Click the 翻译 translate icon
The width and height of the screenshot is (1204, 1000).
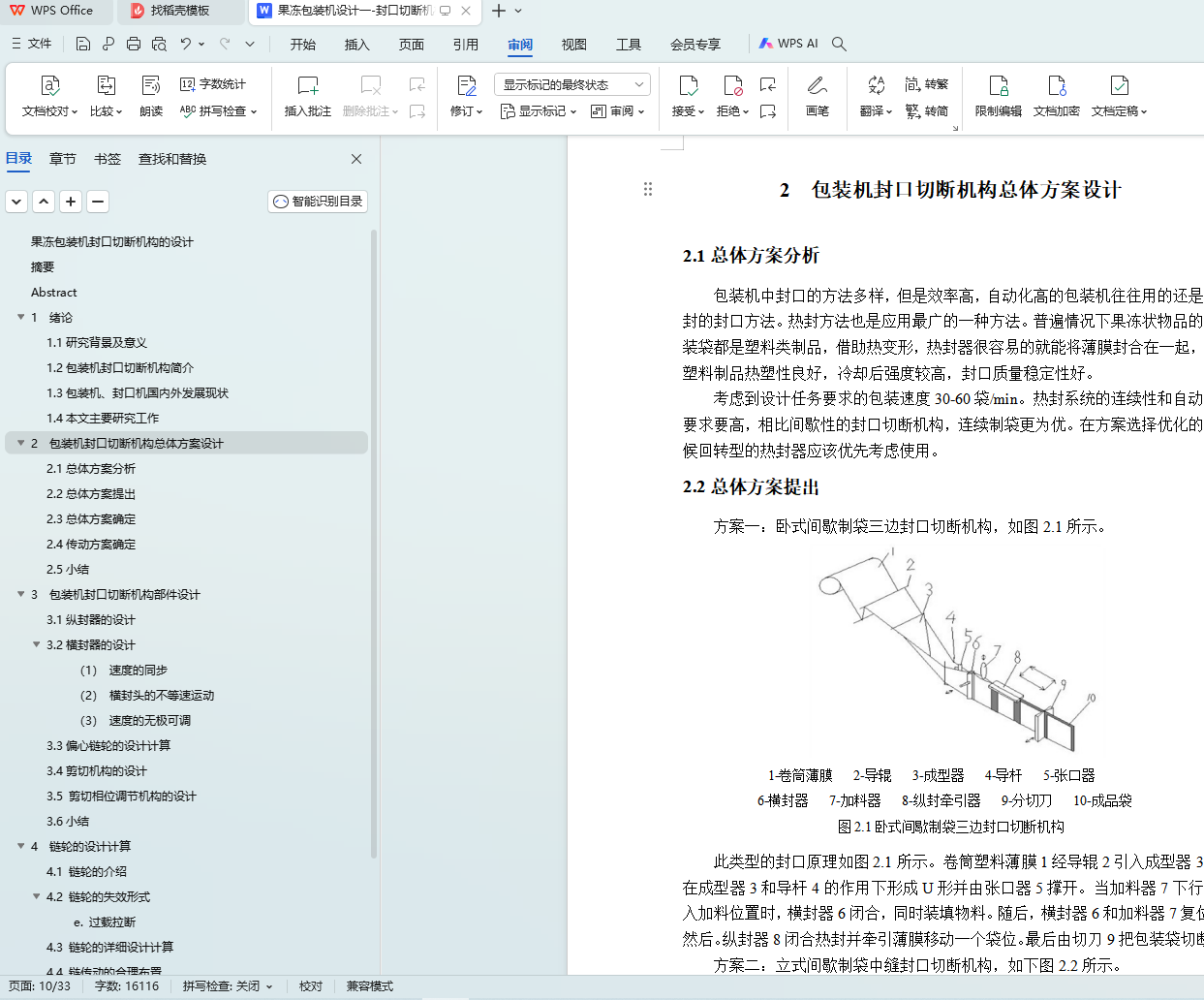[x=876, y=85]
